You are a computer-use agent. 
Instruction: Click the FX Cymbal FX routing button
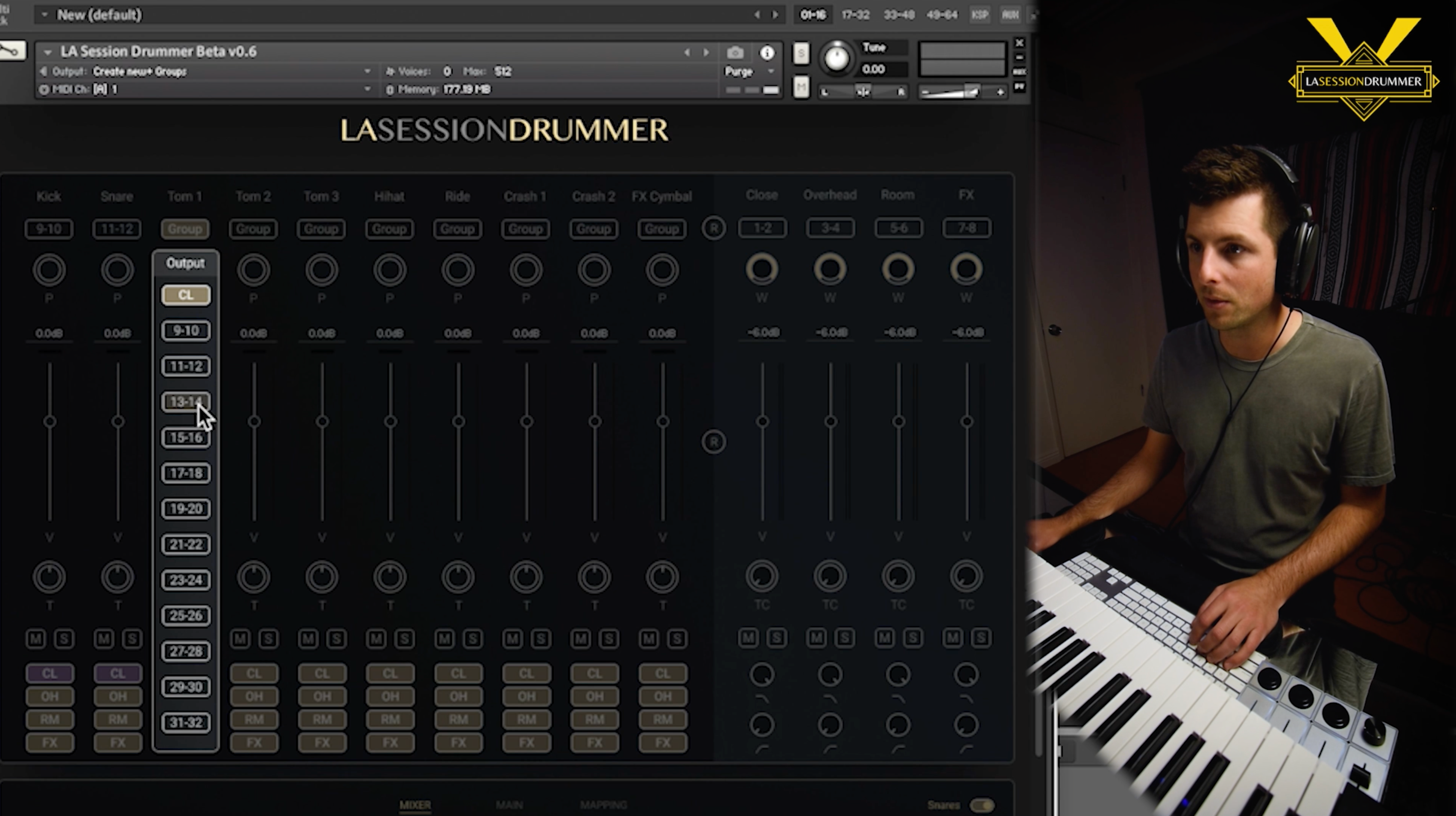662,743
